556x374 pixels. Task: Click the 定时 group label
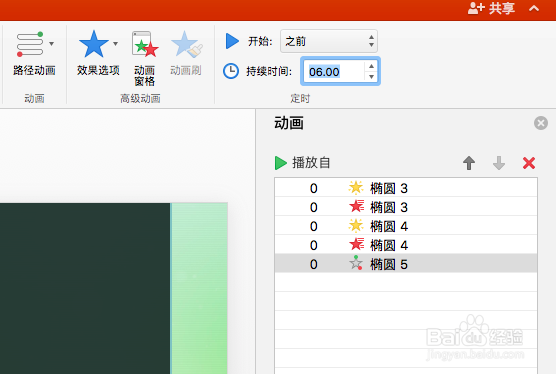(300, 98)
